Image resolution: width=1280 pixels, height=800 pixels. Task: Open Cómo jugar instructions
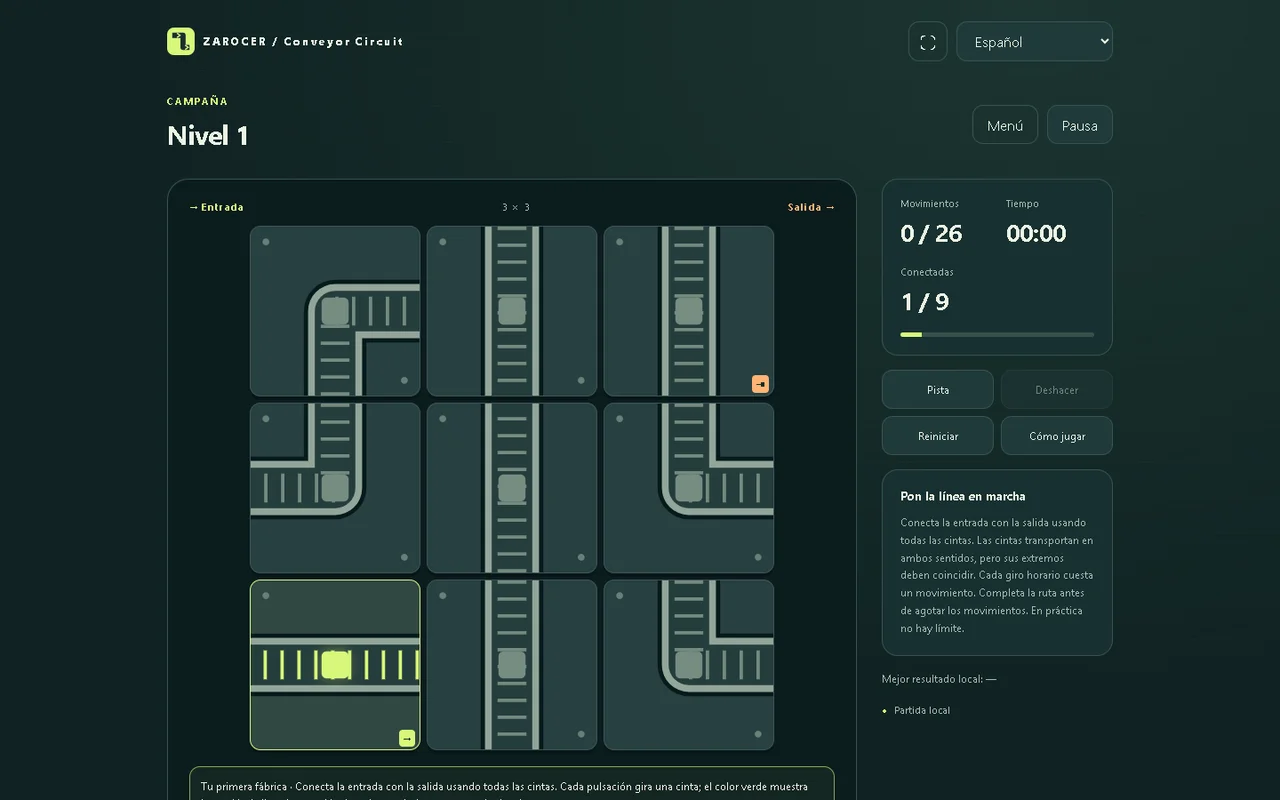1057,436
